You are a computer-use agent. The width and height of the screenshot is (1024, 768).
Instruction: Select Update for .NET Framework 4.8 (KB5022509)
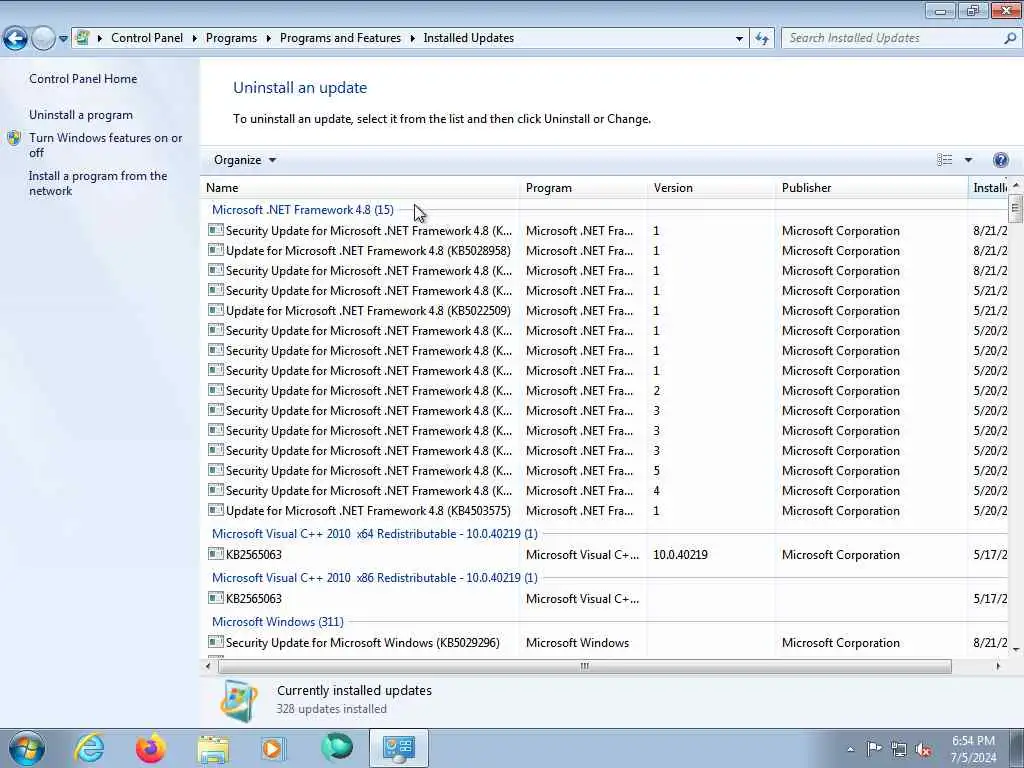tap(368, 311)
